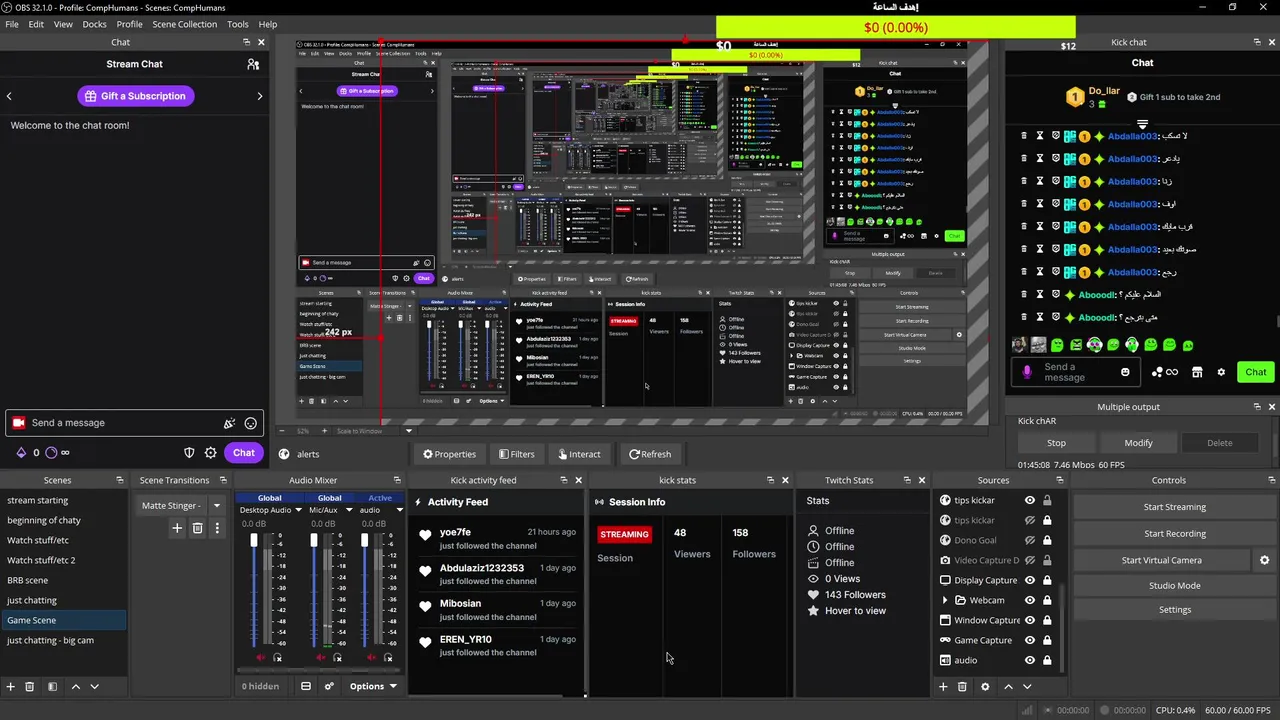Move scene down arrow in Scenes panel
Image resolution: width=1280 pixels, height=720 pixels.
pyautogui.click(x=95, y=687)
